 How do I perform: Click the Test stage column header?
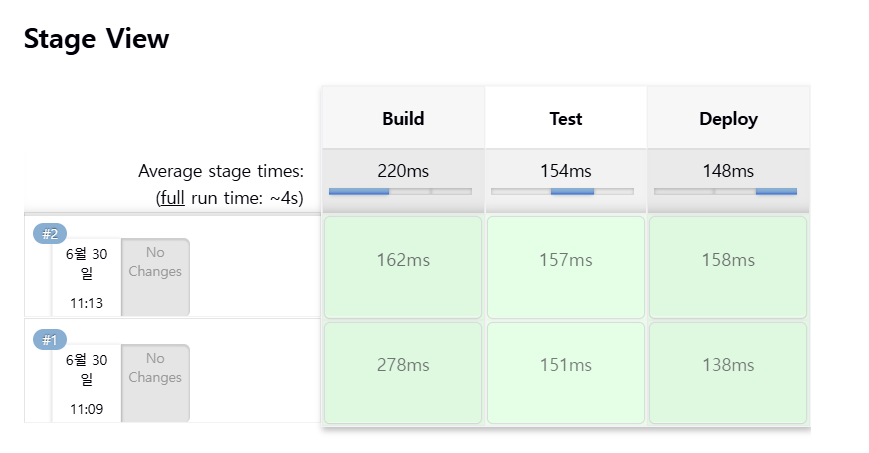tap(566, 119)
